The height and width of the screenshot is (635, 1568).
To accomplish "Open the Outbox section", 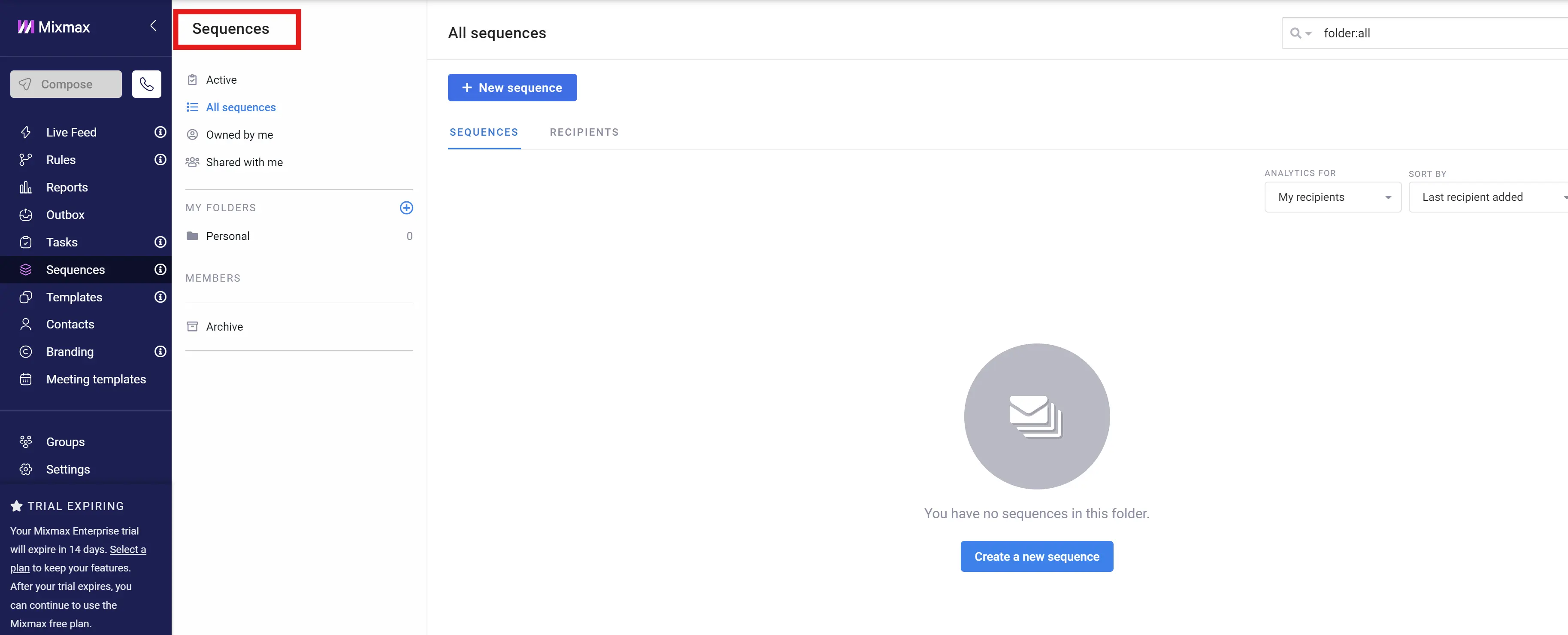I will [65, 215].
